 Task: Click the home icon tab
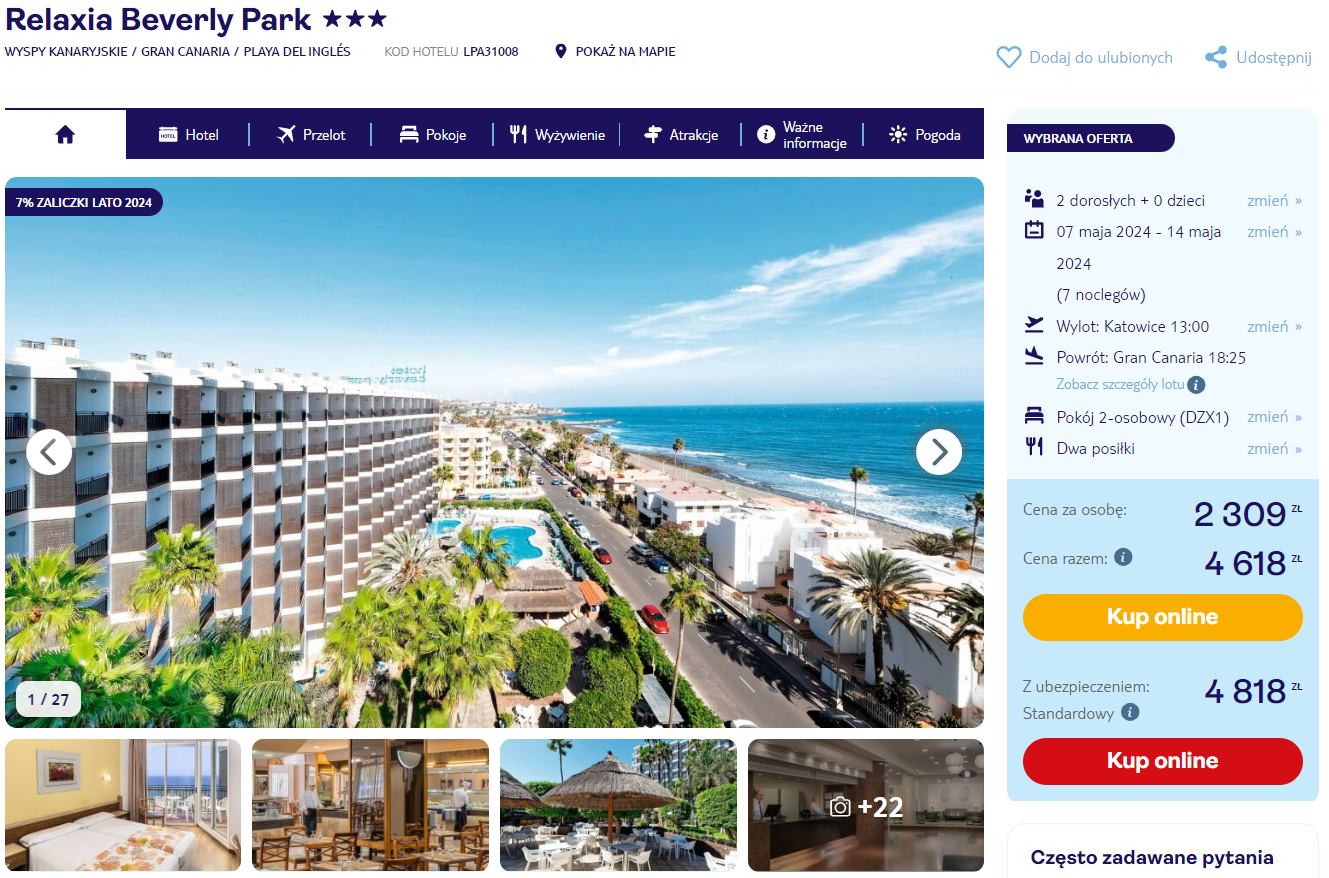65,135
